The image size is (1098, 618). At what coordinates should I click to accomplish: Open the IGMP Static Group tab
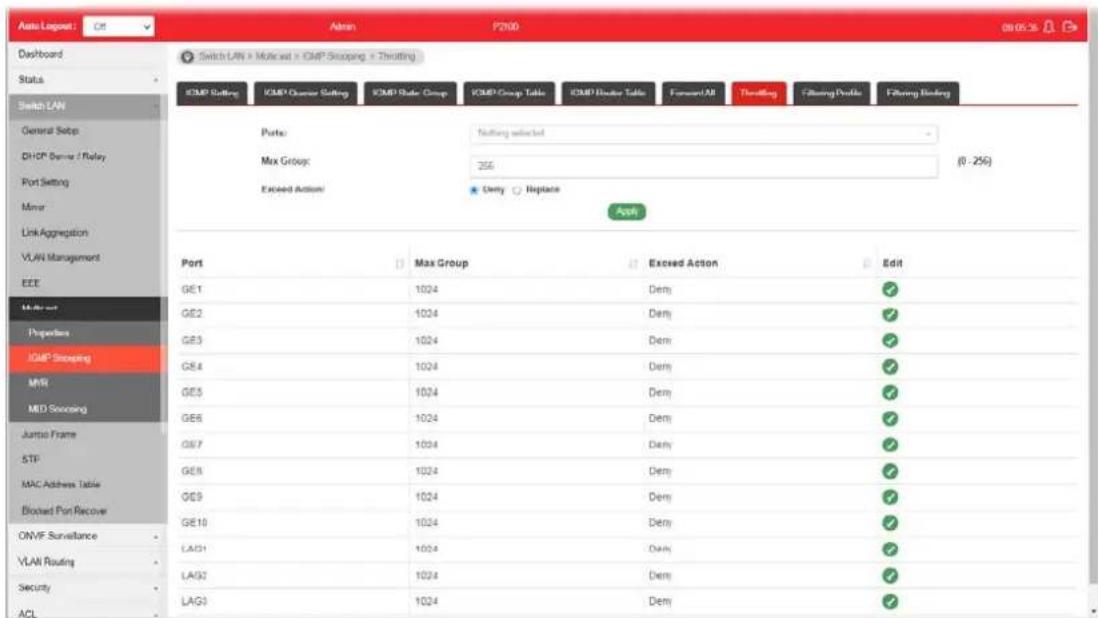click(x=410, y=93)
